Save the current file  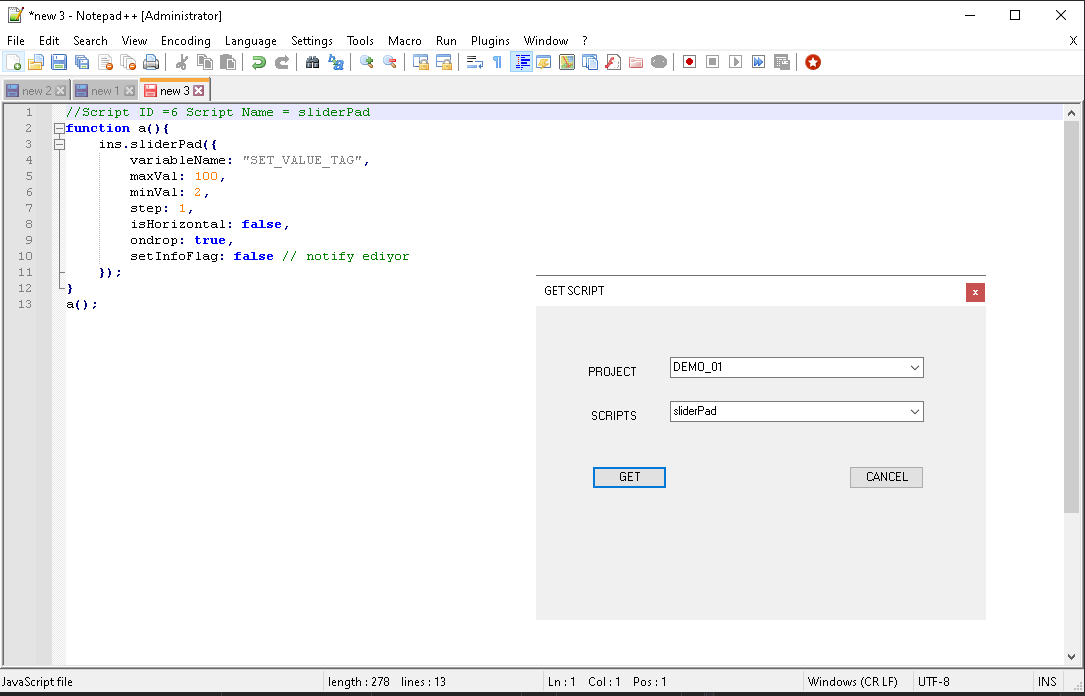[x=59, y=62]
